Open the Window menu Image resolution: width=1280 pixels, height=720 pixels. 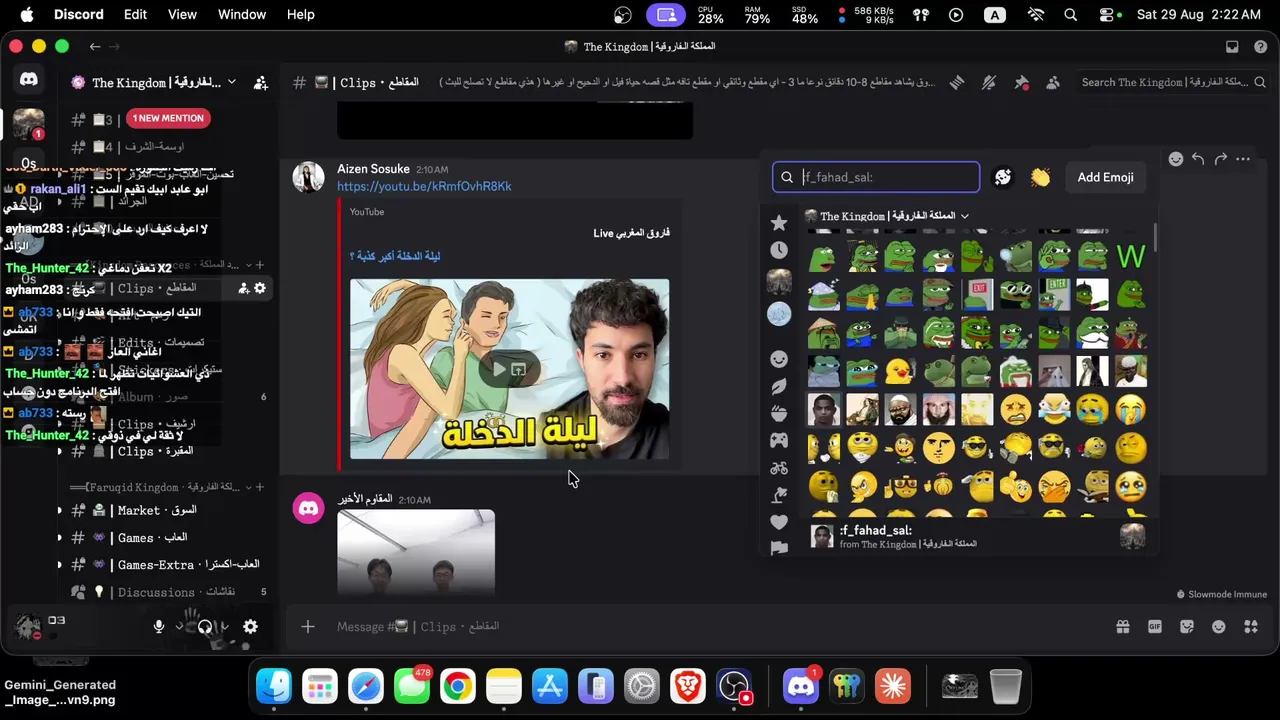point(242,15)
